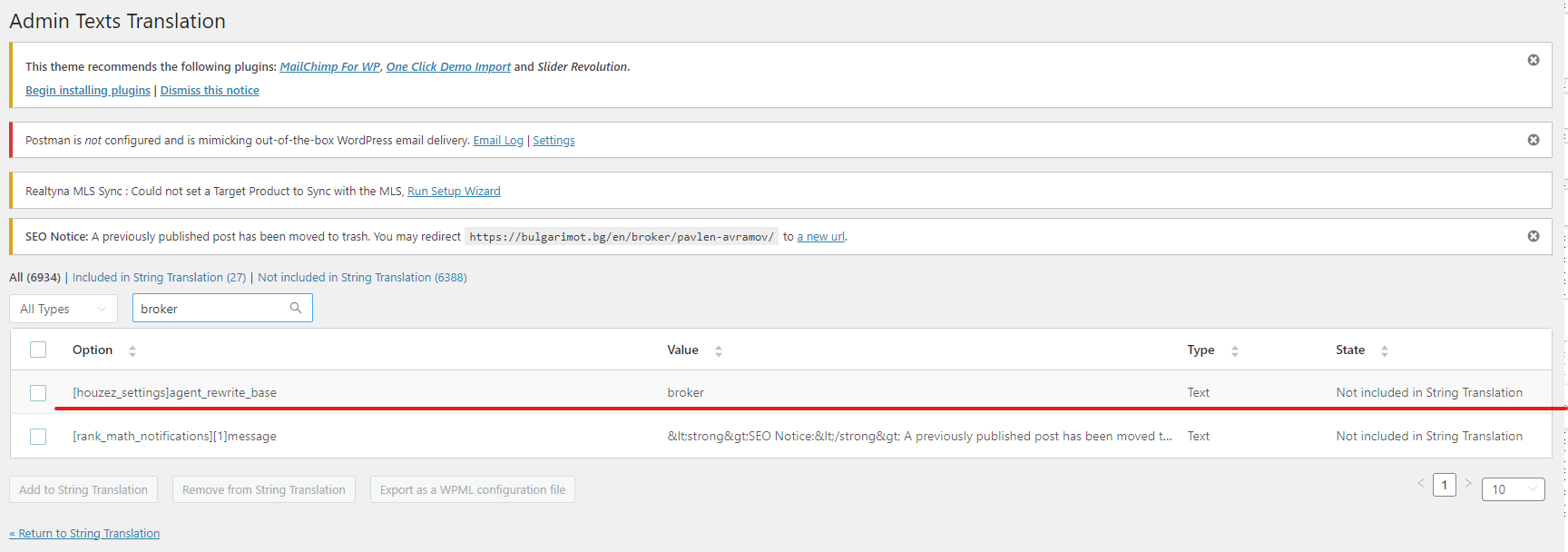Dismiss the SEO Notice redirect message
This screenshot has height=552, width=1568.
(x=1534, y=236)
